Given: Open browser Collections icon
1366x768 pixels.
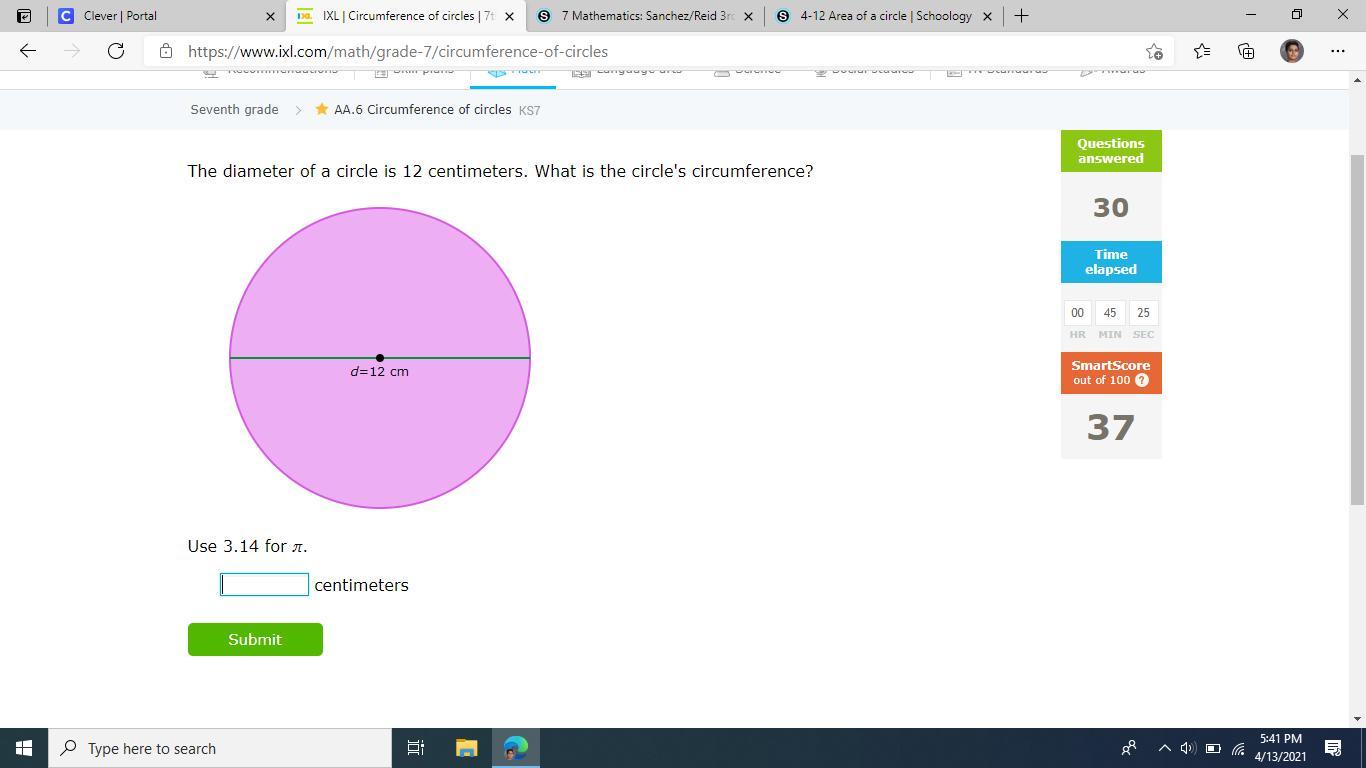Looking at the screenshot, I should click(1246, 51).
